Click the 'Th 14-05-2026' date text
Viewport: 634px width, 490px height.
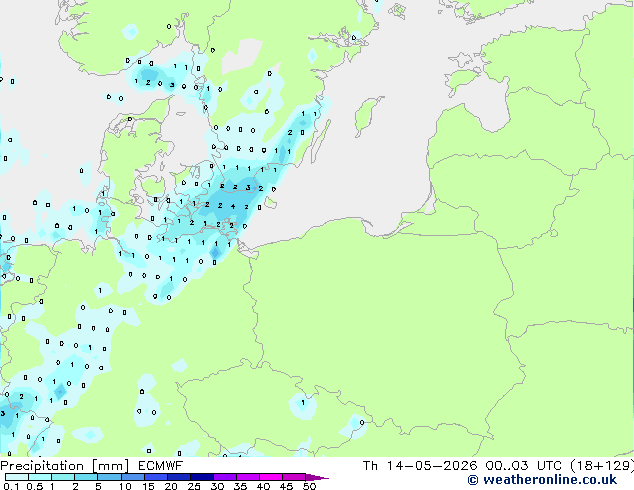[420, 466]
